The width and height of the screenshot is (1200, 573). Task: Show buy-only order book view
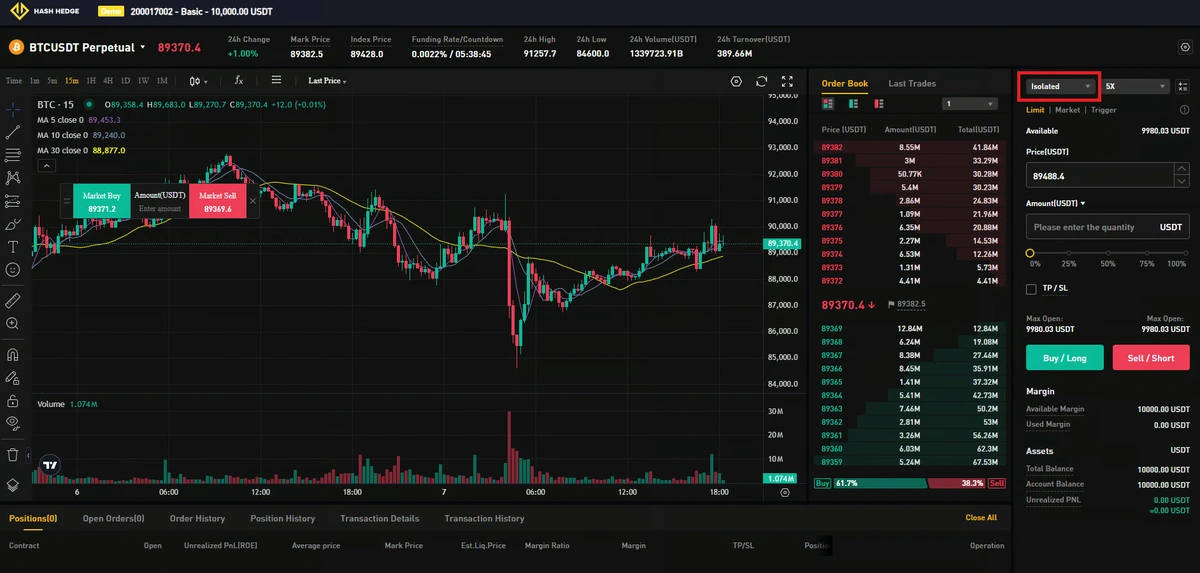(x=854, y=103)
